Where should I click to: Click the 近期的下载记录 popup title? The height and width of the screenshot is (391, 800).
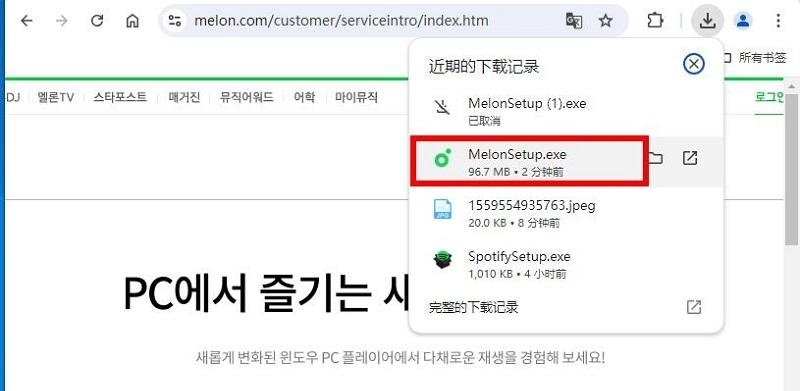[484, 67]
